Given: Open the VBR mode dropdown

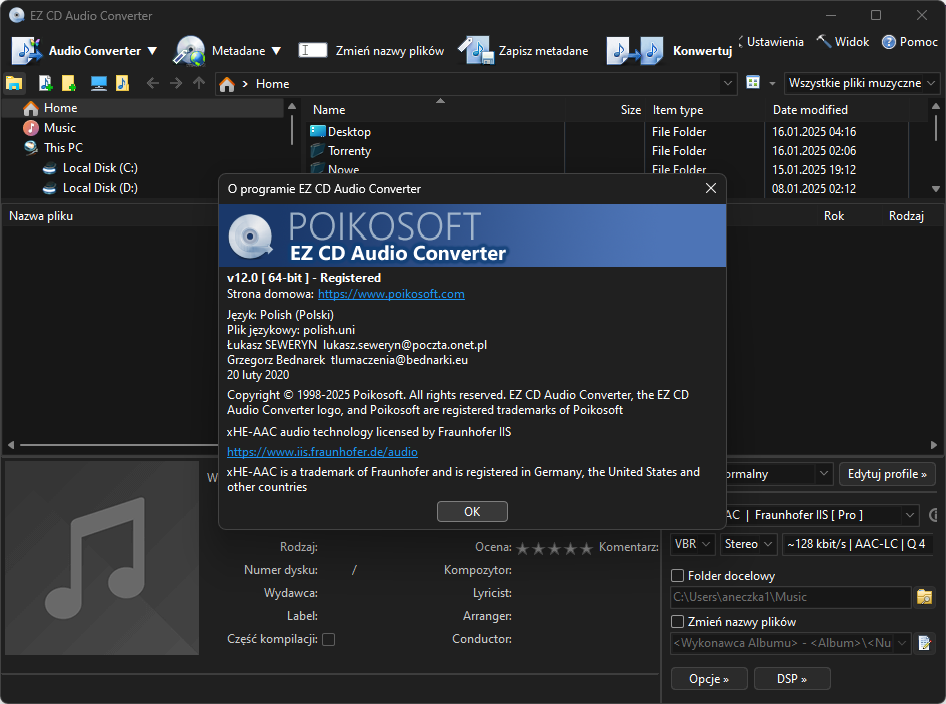Looking at the screenshot, I should (693, 544).
